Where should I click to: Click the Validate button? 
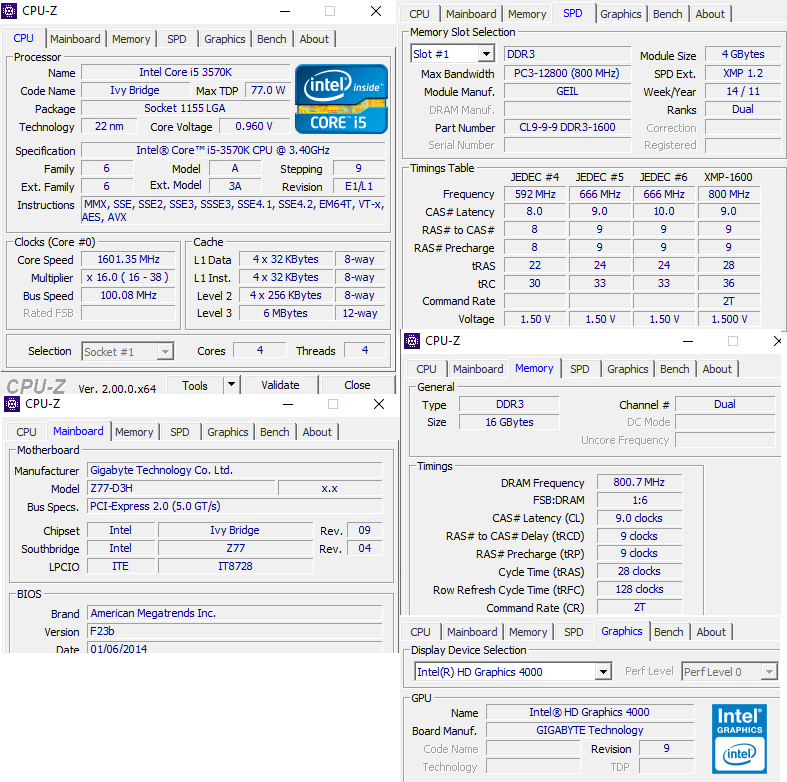point(280,385)
